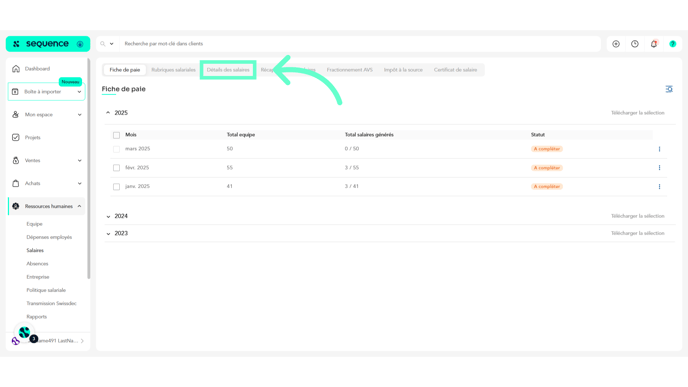Click the 3 / 55 generated salaries value
Image resolution: width=688 pixels, height=387 pixels.
click(x=351, y=168)
